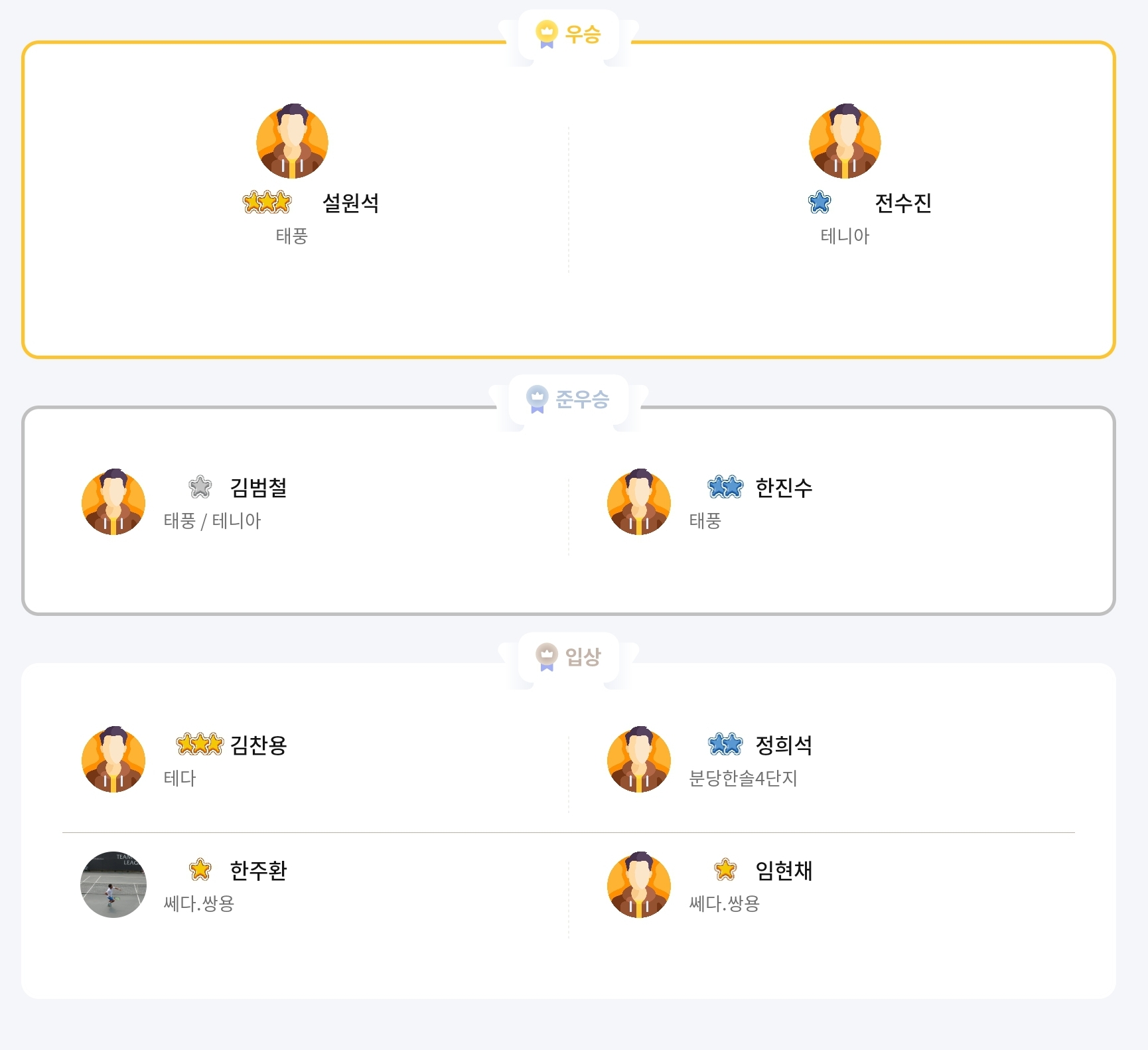
Task: Click the player name 김범철
Action: 258,487
